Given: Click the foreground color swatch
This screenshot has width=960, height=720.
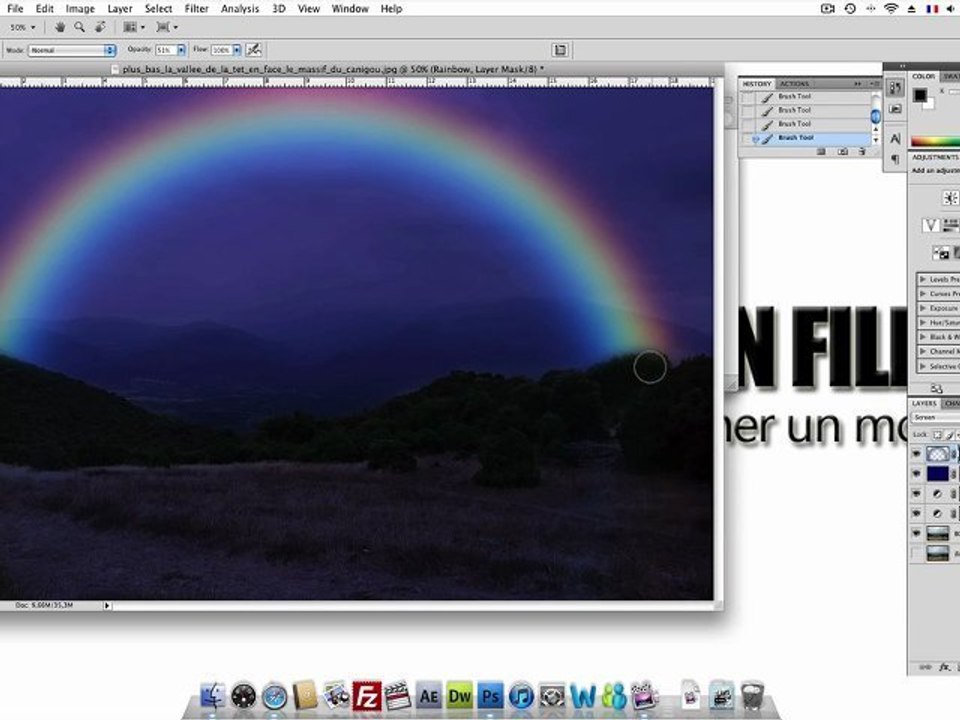Looking at the screenshot, I should [x=920, y=95].
